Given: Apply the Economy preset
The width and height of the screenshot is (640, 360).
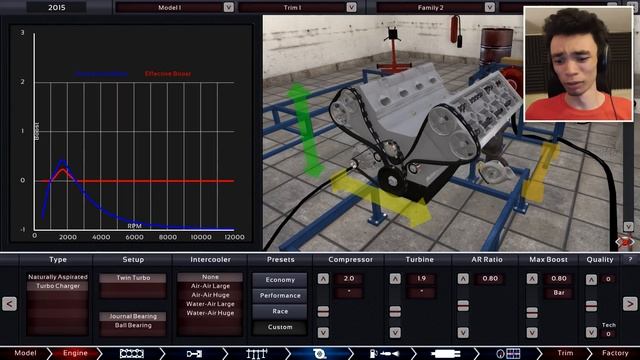Looking at the screenshot, I should 280,280.
